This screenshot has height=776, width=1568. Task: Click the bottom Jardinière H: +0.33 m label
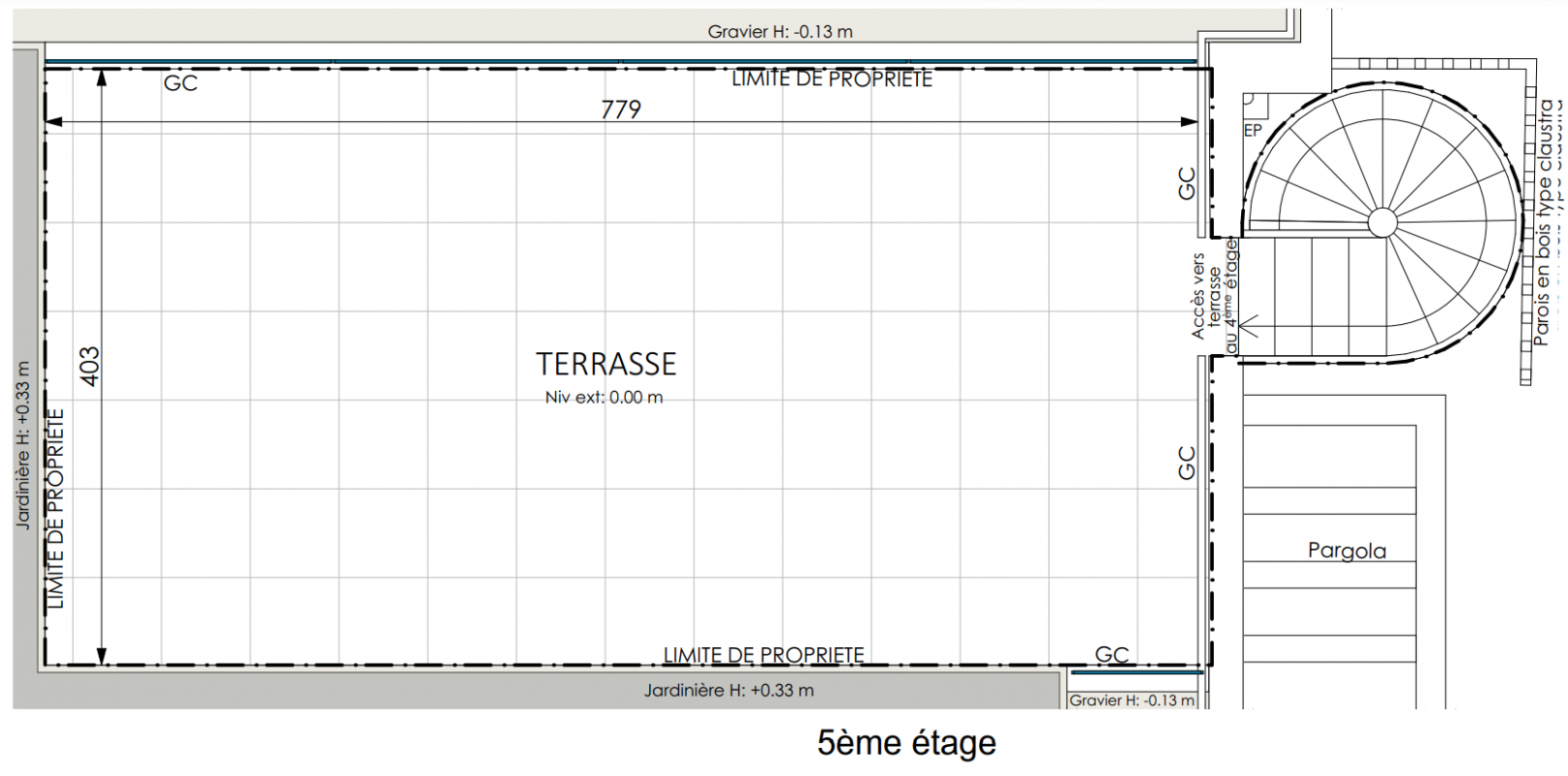[729, 691]
